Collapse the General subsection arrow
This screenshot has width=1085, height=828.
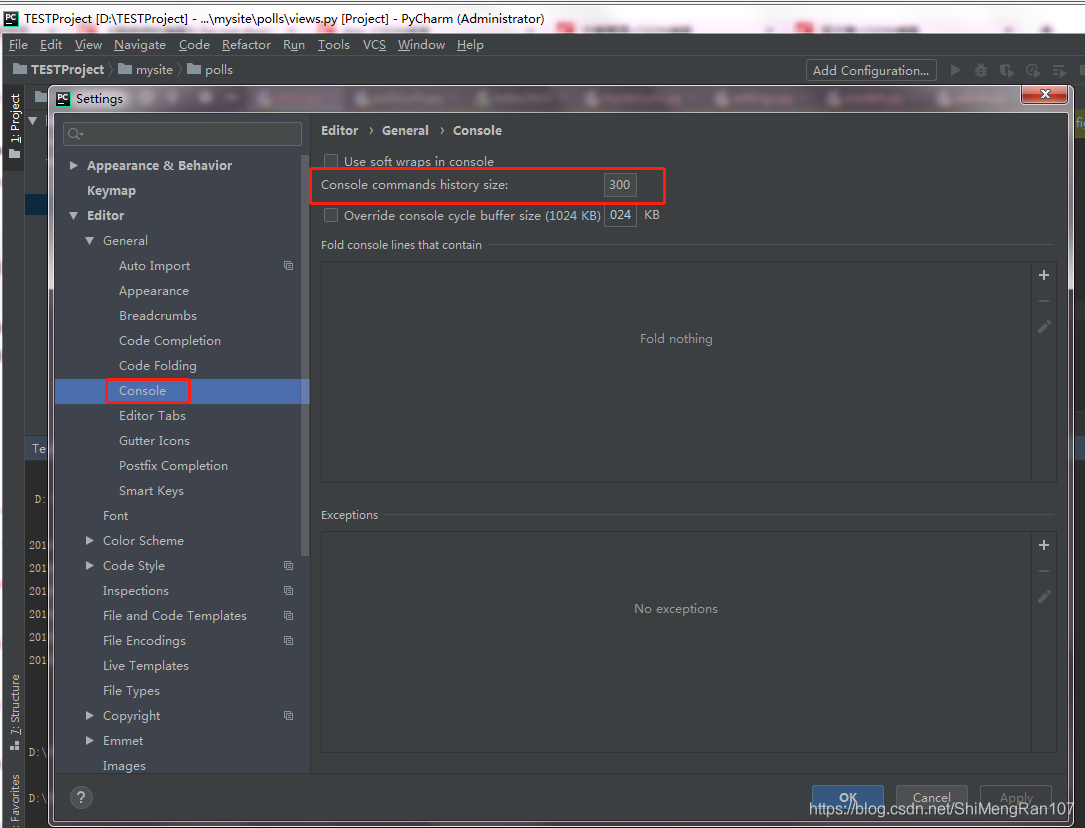point(89,241)
